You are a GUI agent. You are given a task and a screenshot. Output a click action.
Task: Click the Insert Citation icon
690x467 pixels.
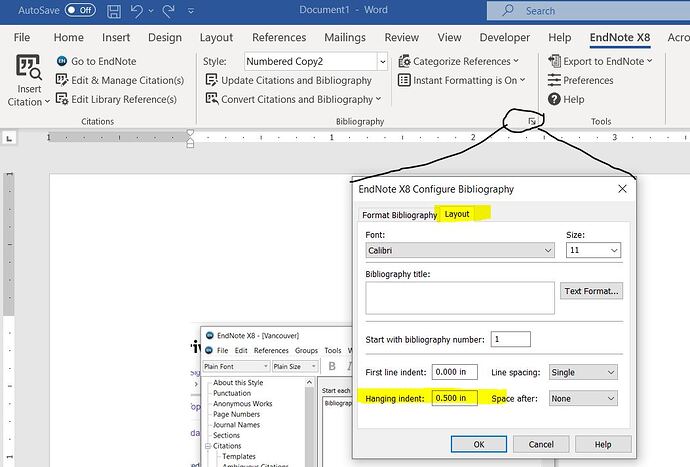point(29,67)
